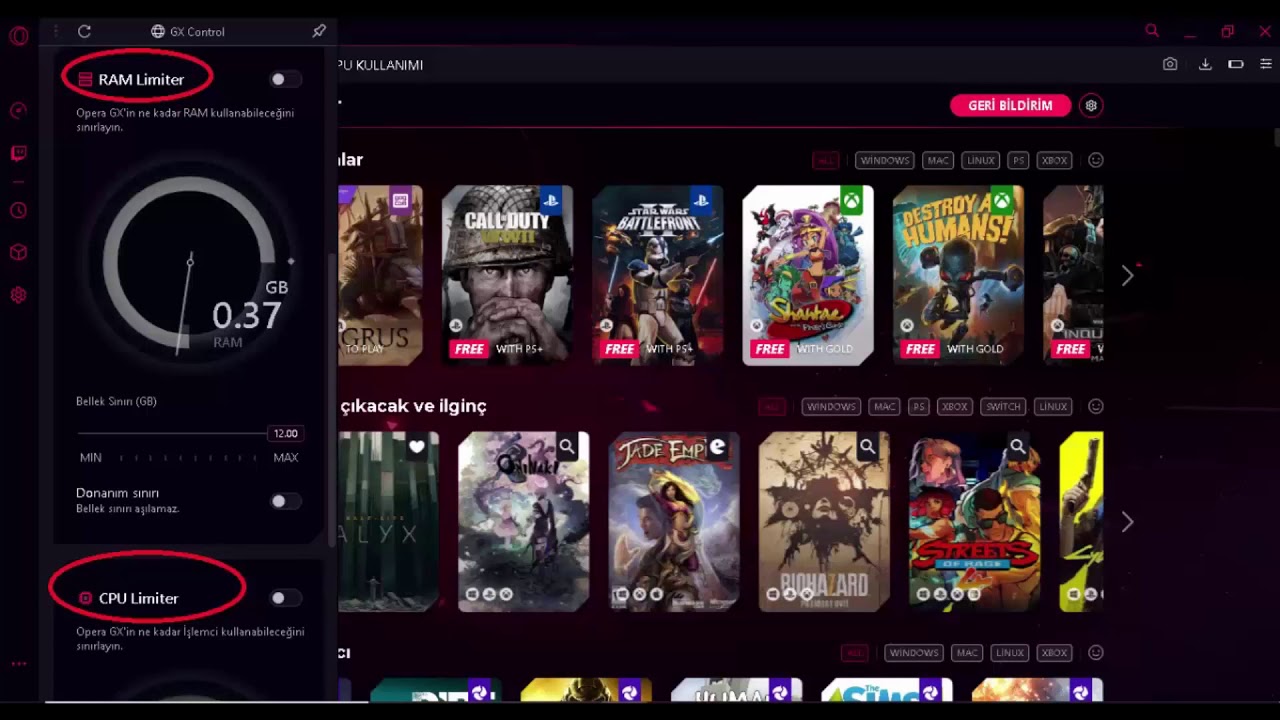
Task: Click the GX Control panel title
Action: [188, 32]
